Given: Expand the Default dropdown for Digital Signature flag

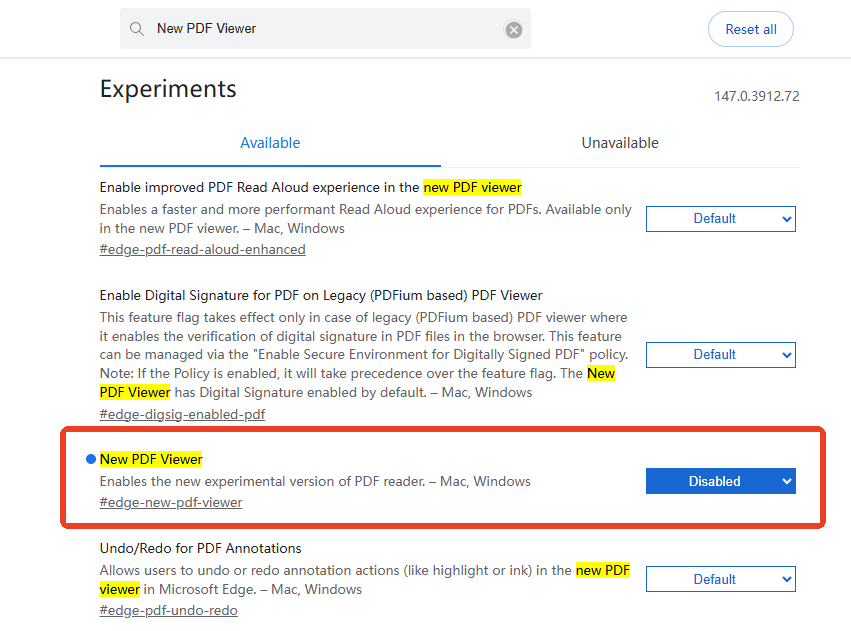Looking at the screenshot, I should click(x=720, y=354).
